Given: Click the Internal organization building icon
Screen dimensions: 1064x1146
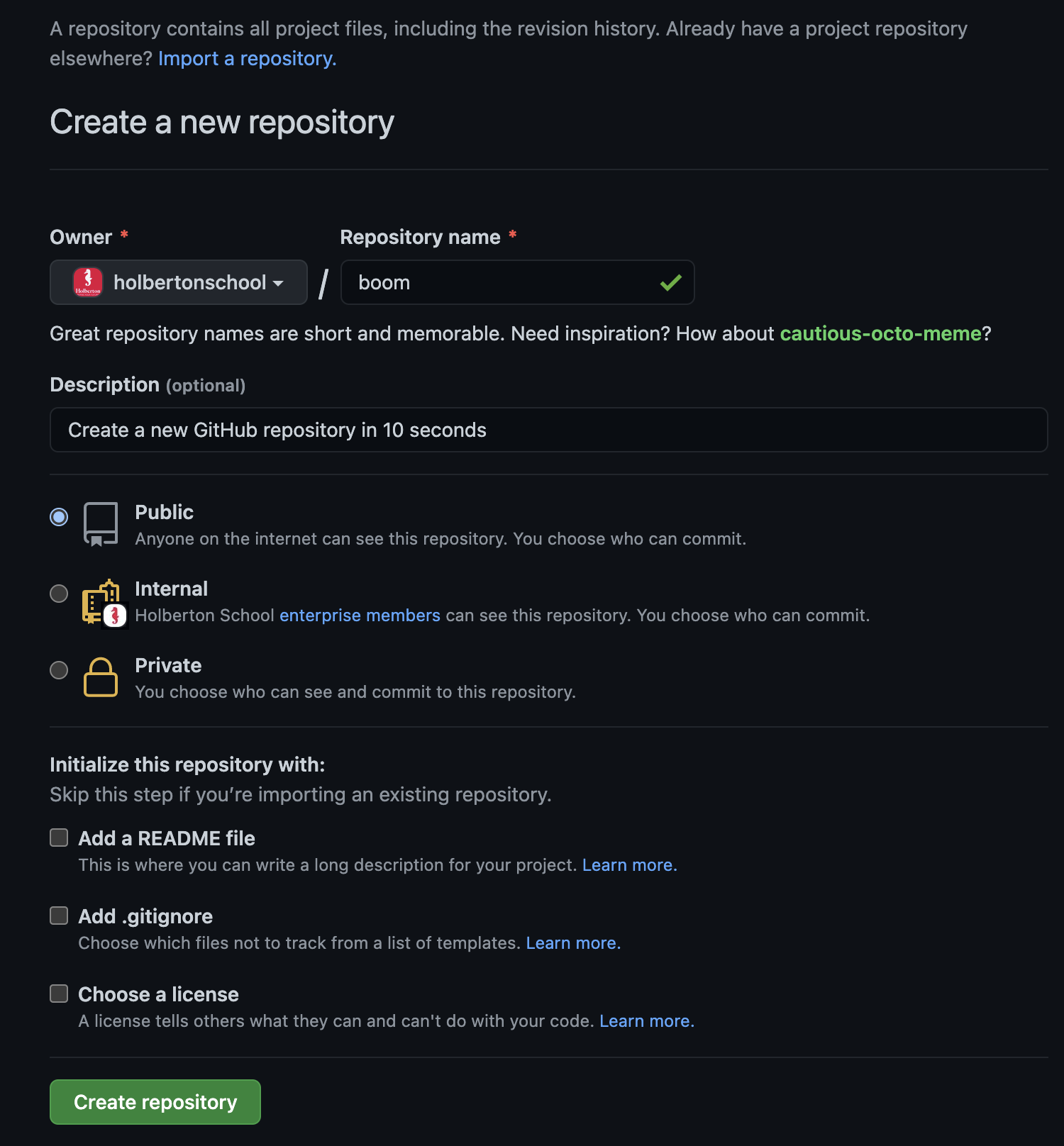Looking at the screenshot, I should [x=104, y=602].
